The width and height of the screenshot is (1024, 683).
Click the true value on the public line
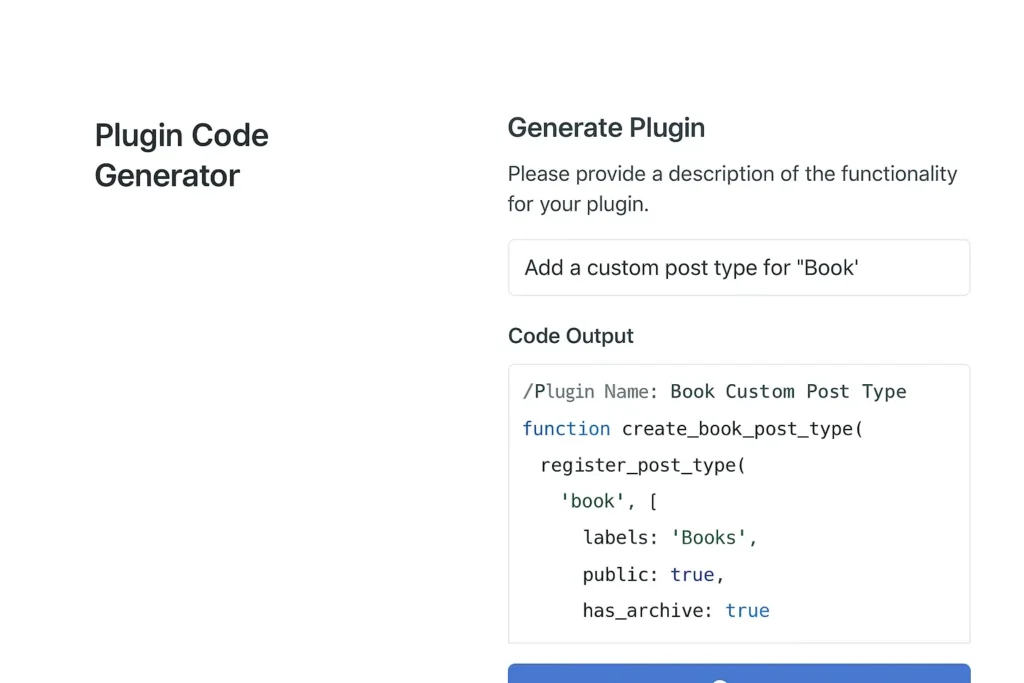tap(692, 574)
